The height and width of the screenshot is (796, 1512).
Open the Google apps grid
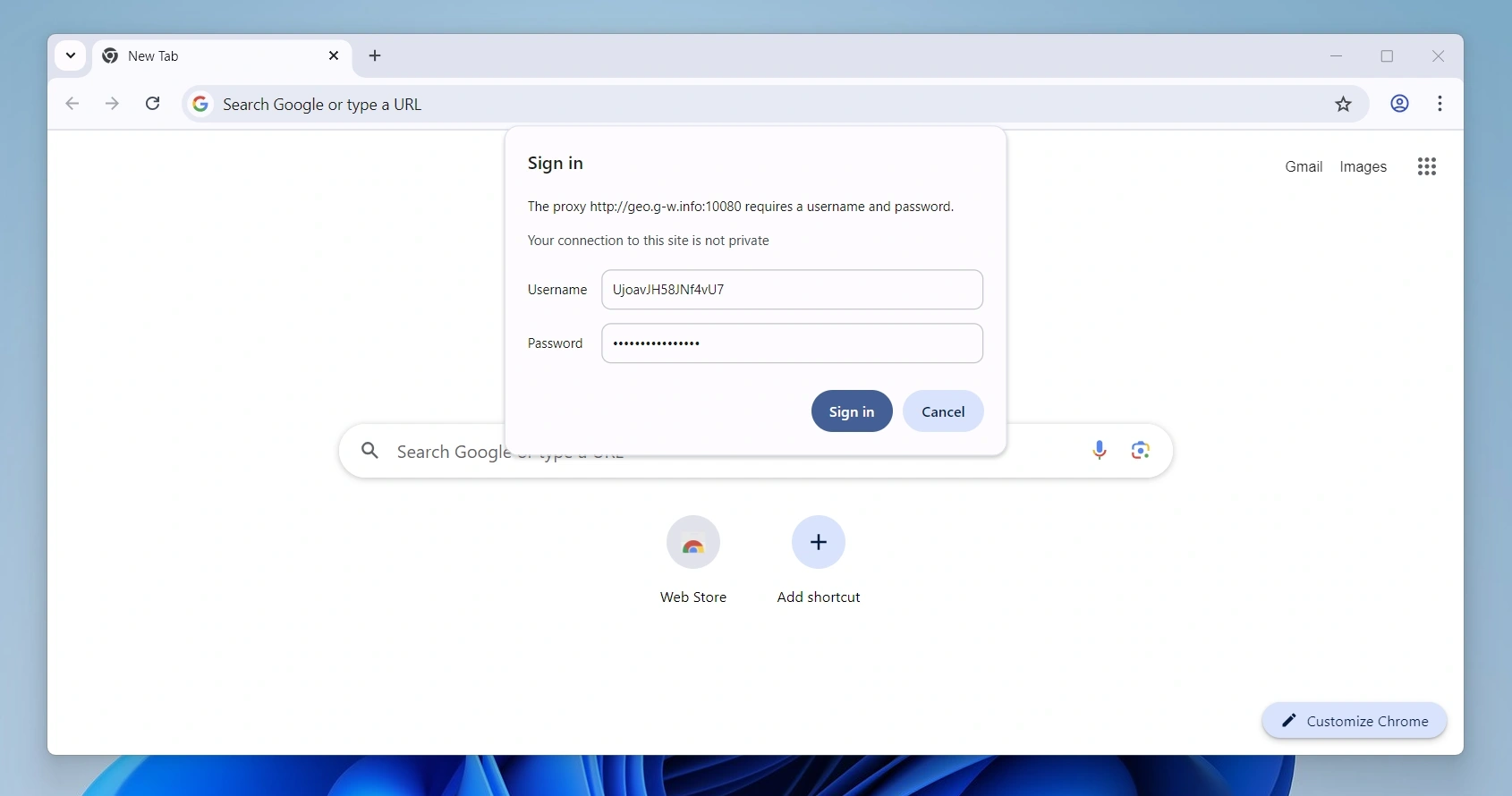coord(1427,167)
